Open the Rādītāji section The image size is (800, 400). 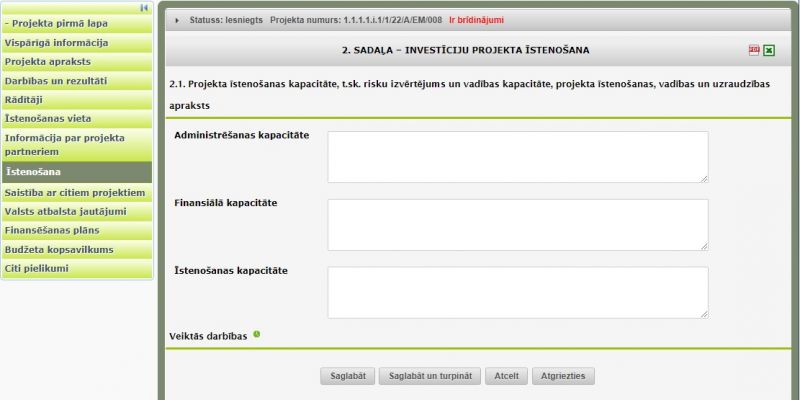(x=76, y=99)
